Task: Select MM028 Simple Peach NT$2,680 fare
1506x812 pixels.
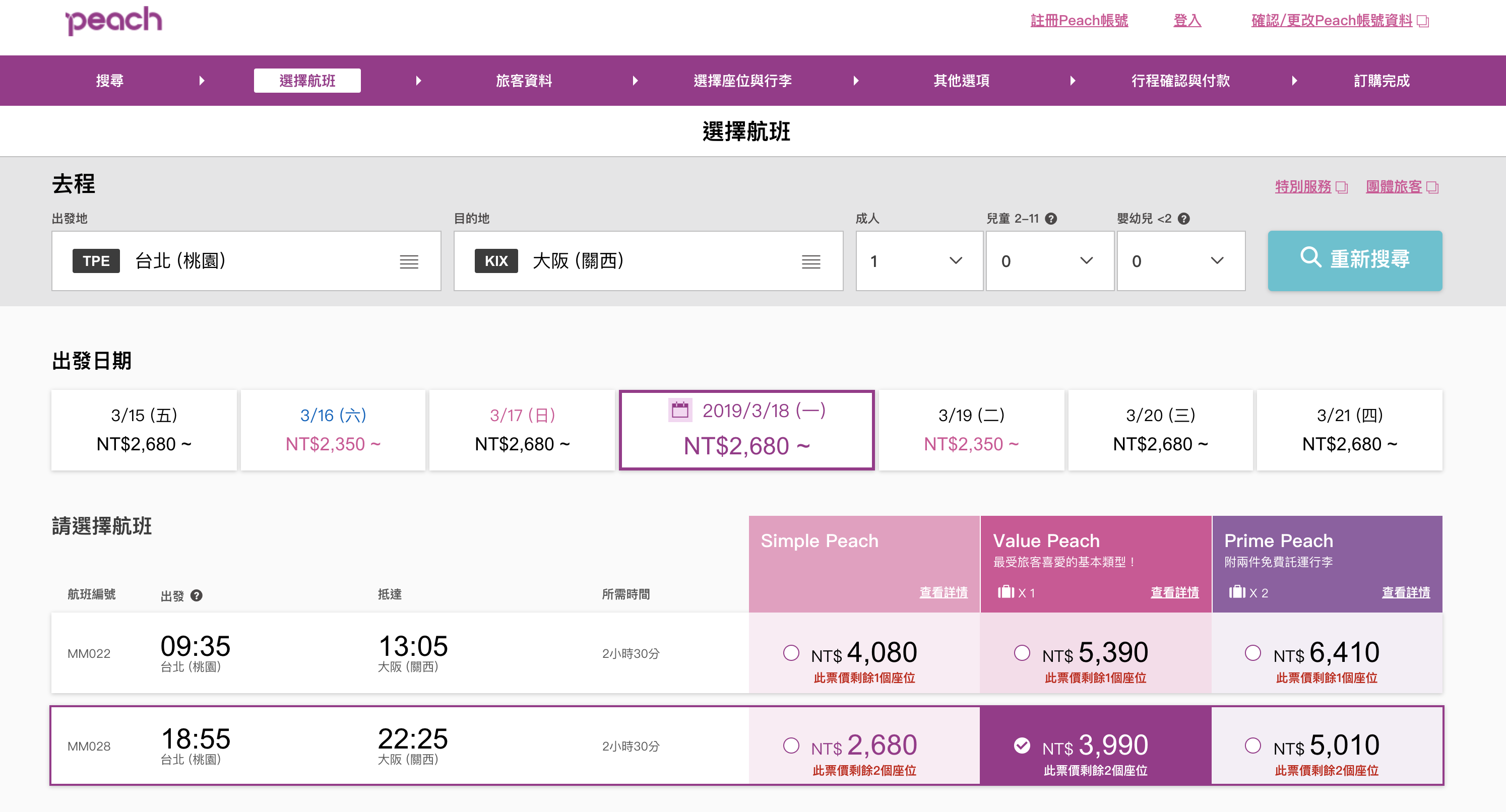Action: (790, 746)
